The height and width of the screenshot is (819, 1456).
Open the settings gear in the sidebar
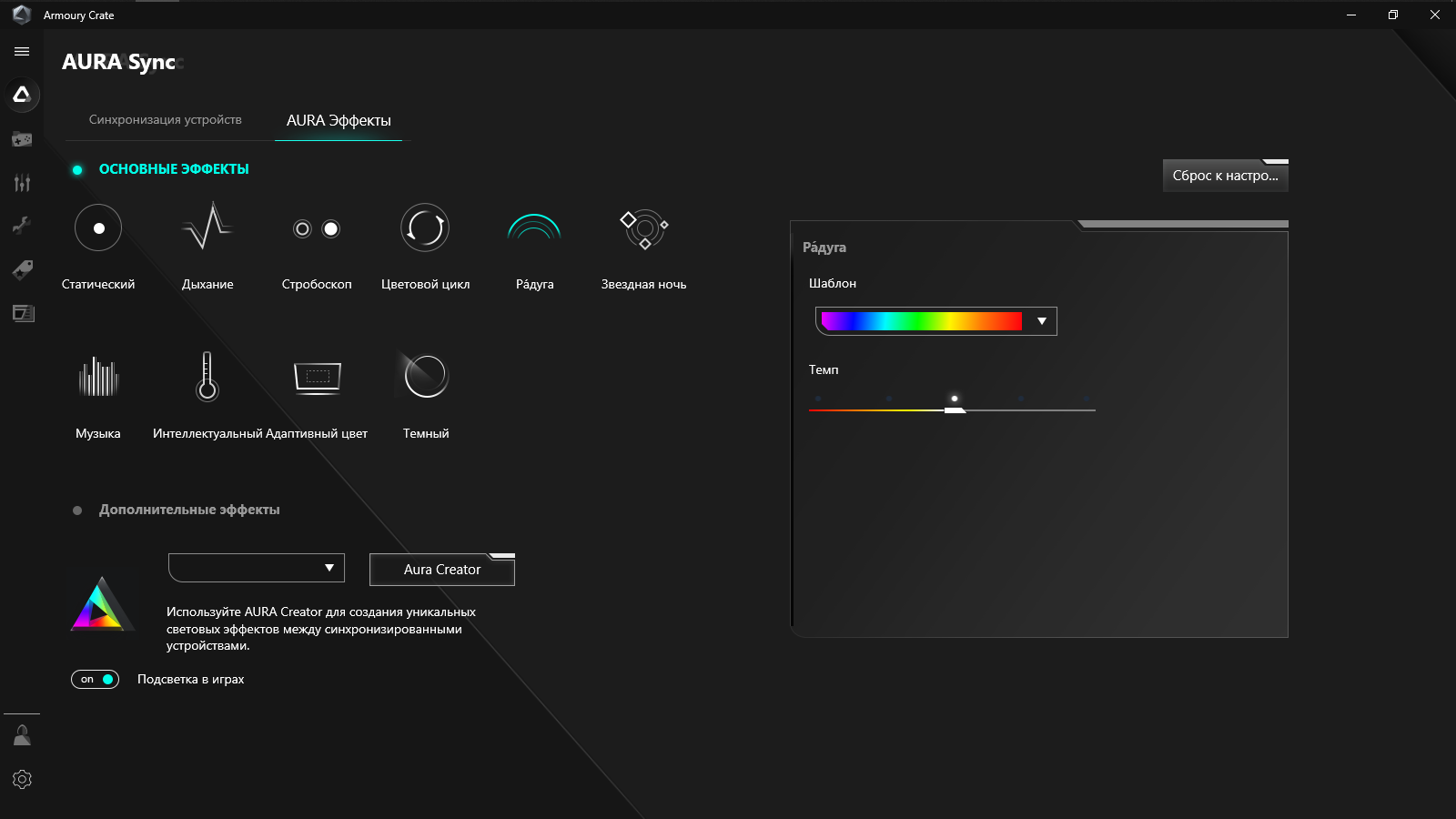pyautogui.click(x=22, y=779)
